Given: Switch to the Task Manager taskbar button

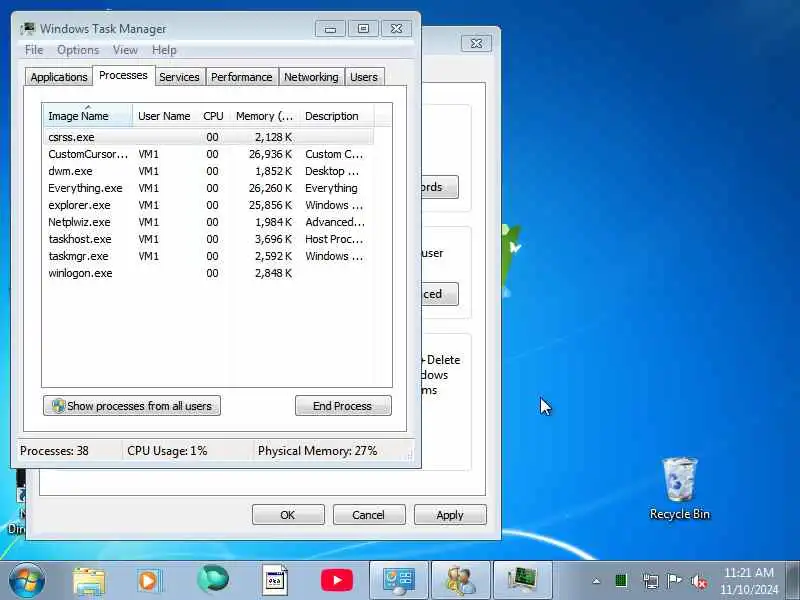Looking at the screenshot, I should [522, 581].
